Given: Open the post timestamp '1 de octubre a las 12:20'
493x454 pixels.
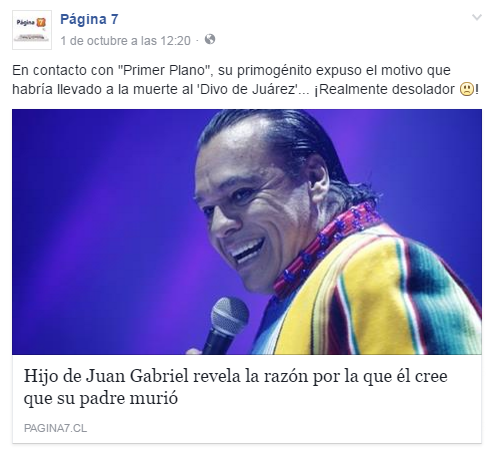Looking at the screenshot, I should click(125, 41).
